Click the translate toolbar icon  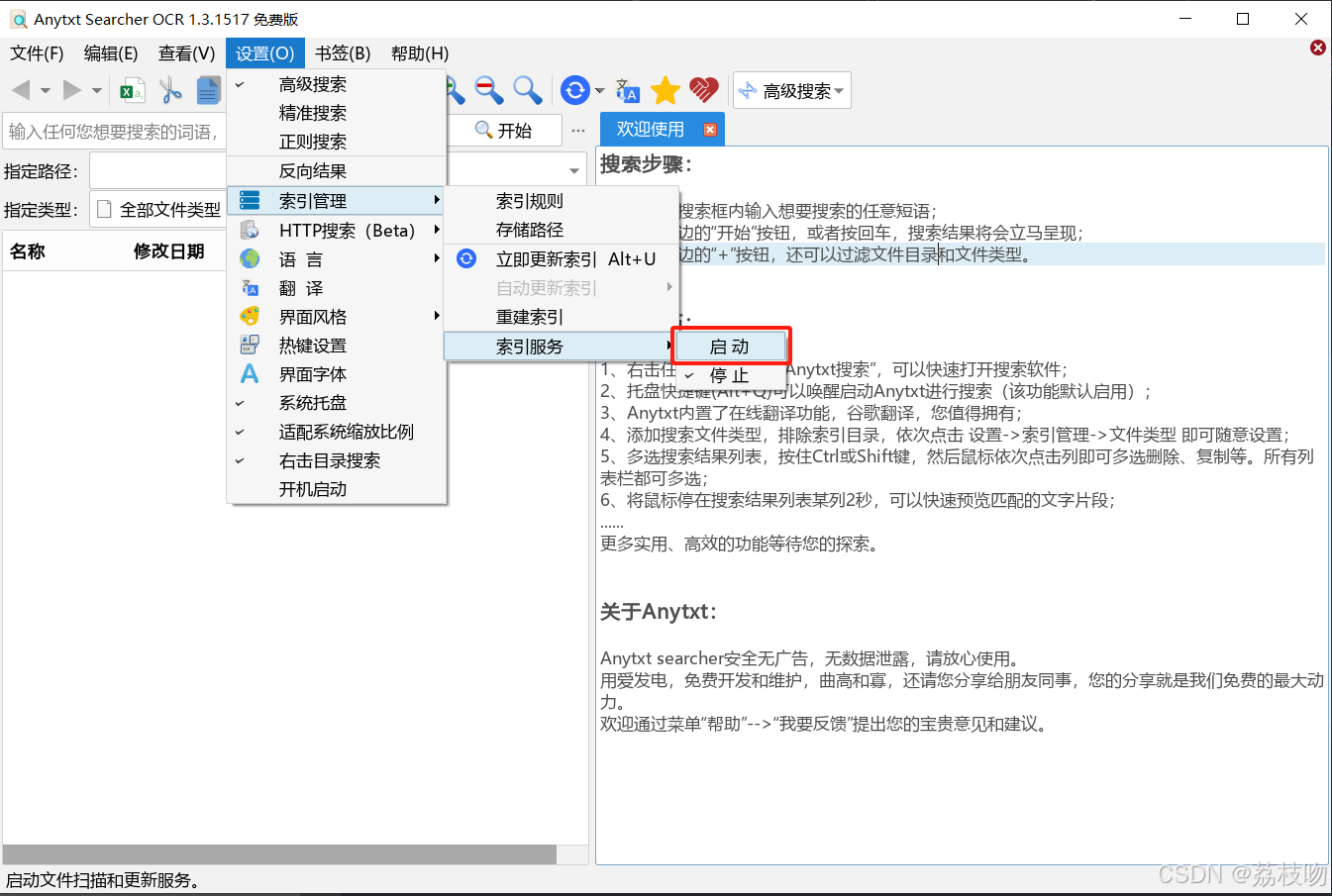tap(628, 91)
